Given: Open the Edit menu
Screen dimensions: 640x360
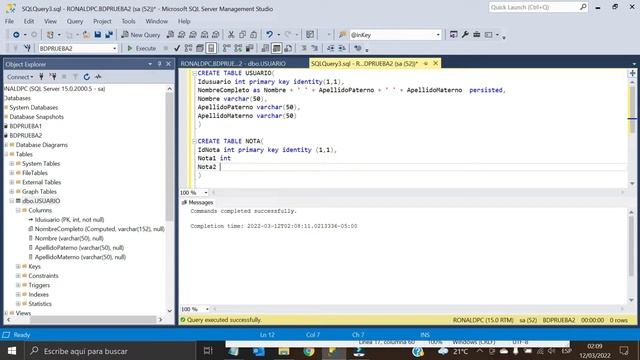Looking at the screenshot, I should tap(29, 21).
